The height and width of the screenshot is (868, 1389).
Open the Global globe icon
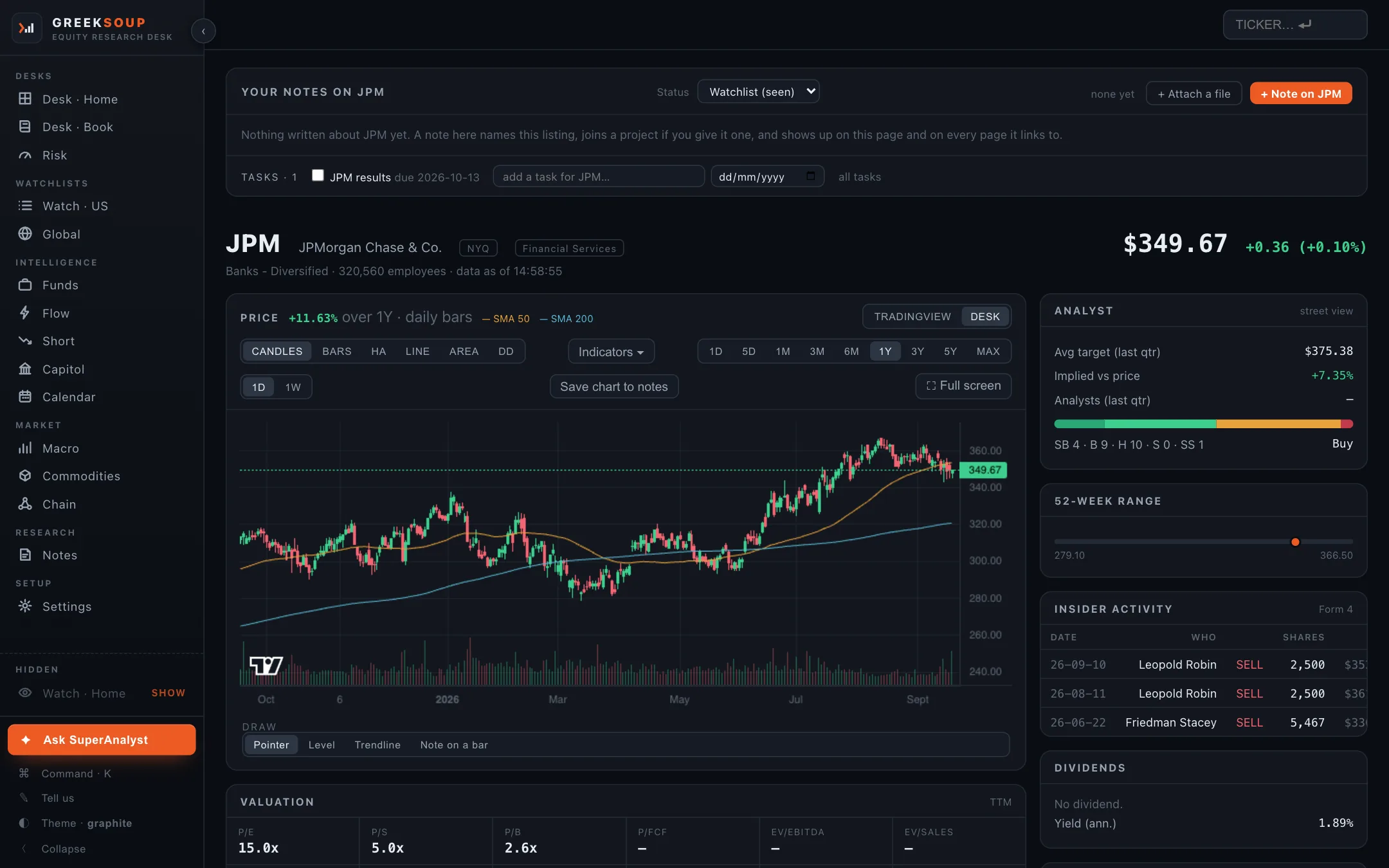tap(25, 234)
